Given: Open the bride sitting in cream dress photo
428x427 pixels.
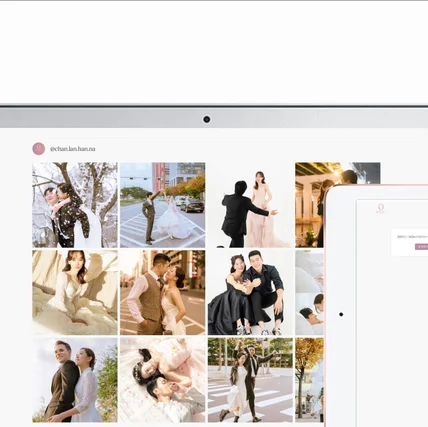Looking at the screenshot, I should pos(75,293).
